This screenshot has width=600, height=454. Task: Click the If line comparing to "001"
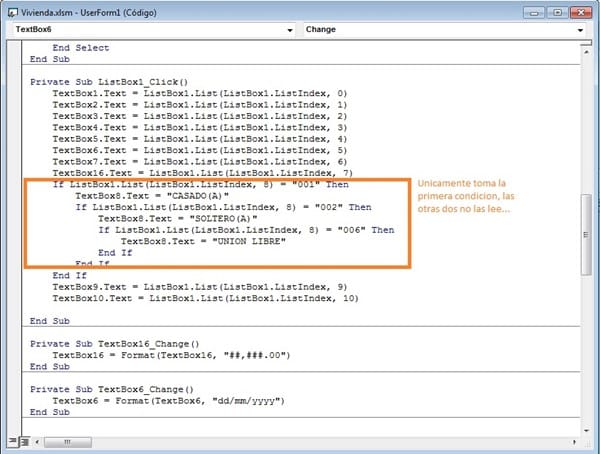click(x=201, y=185)
